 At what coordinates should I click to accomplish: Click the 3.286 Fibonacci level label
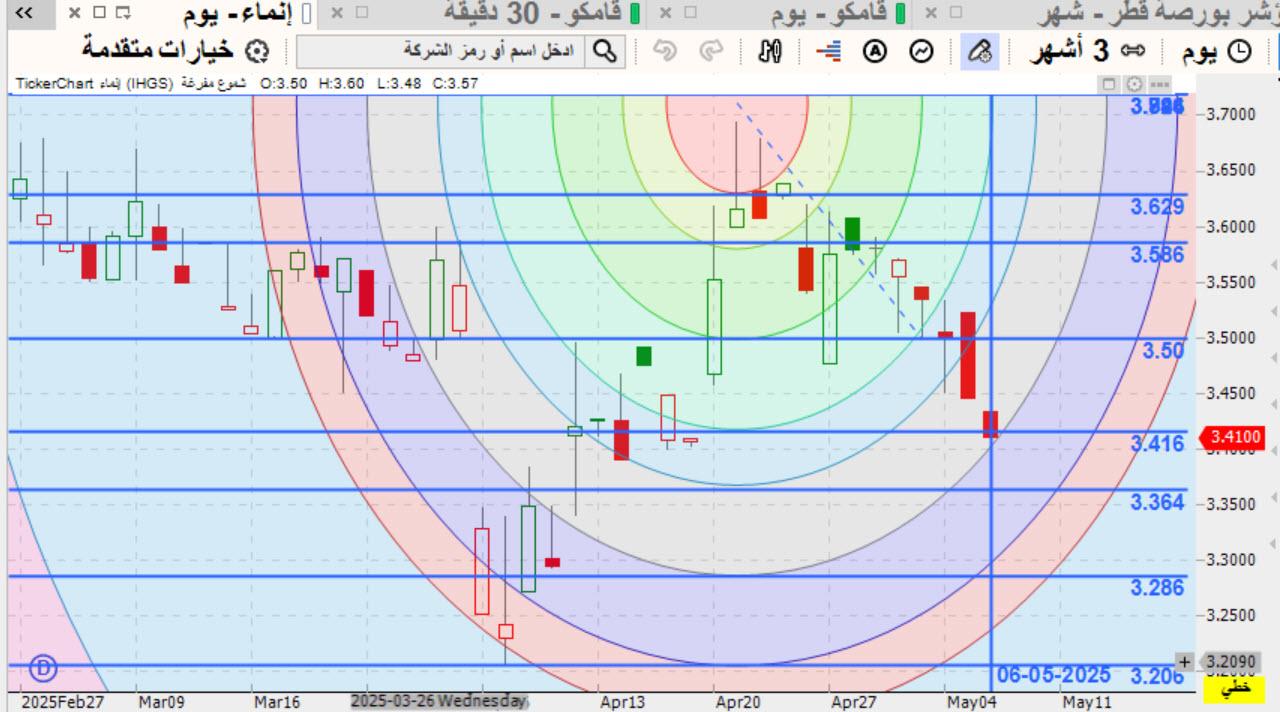pyautogui.click(x=1157, y=588)
